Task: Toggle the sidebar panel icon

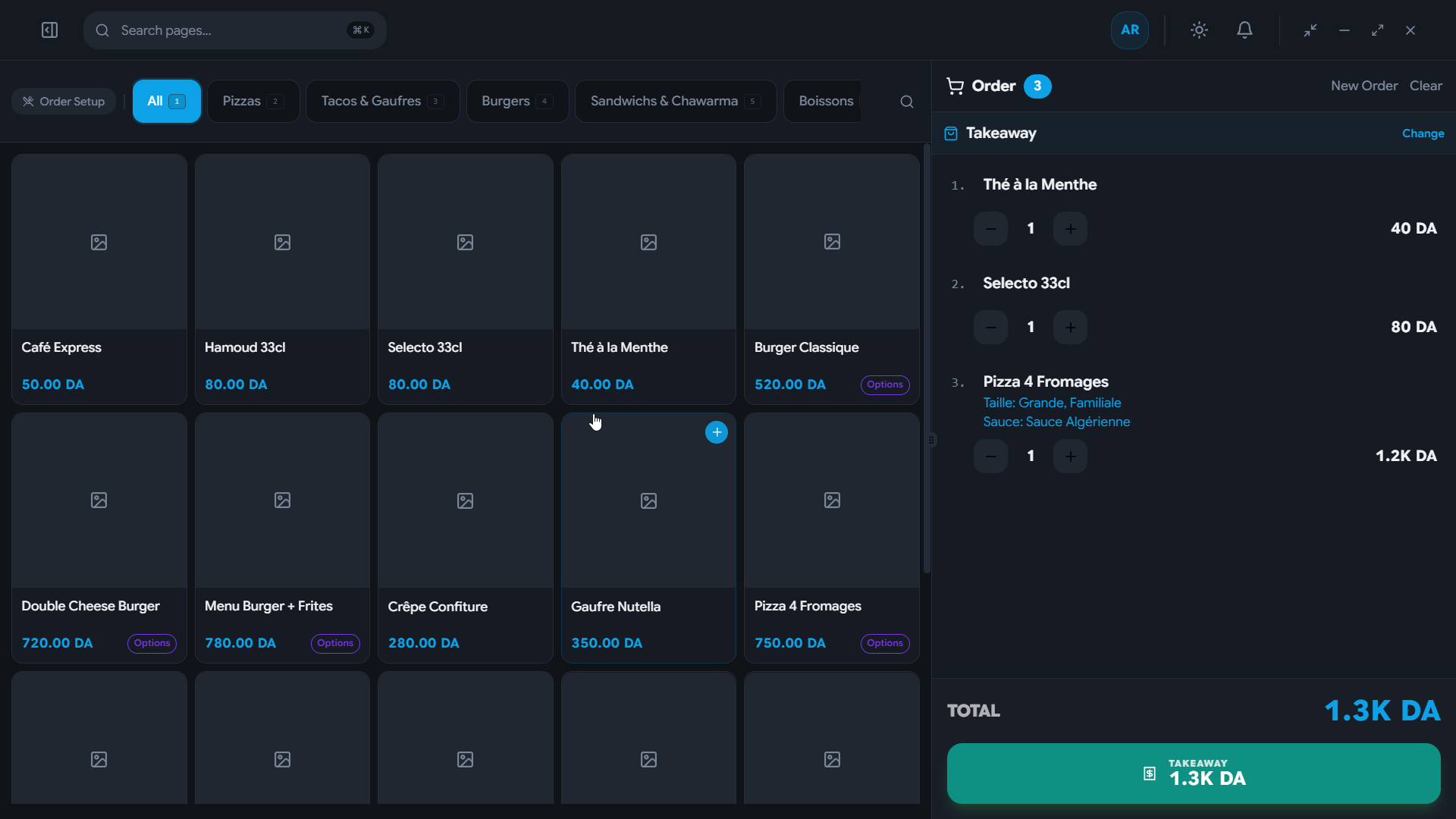Action: click(x=49, y=30)
